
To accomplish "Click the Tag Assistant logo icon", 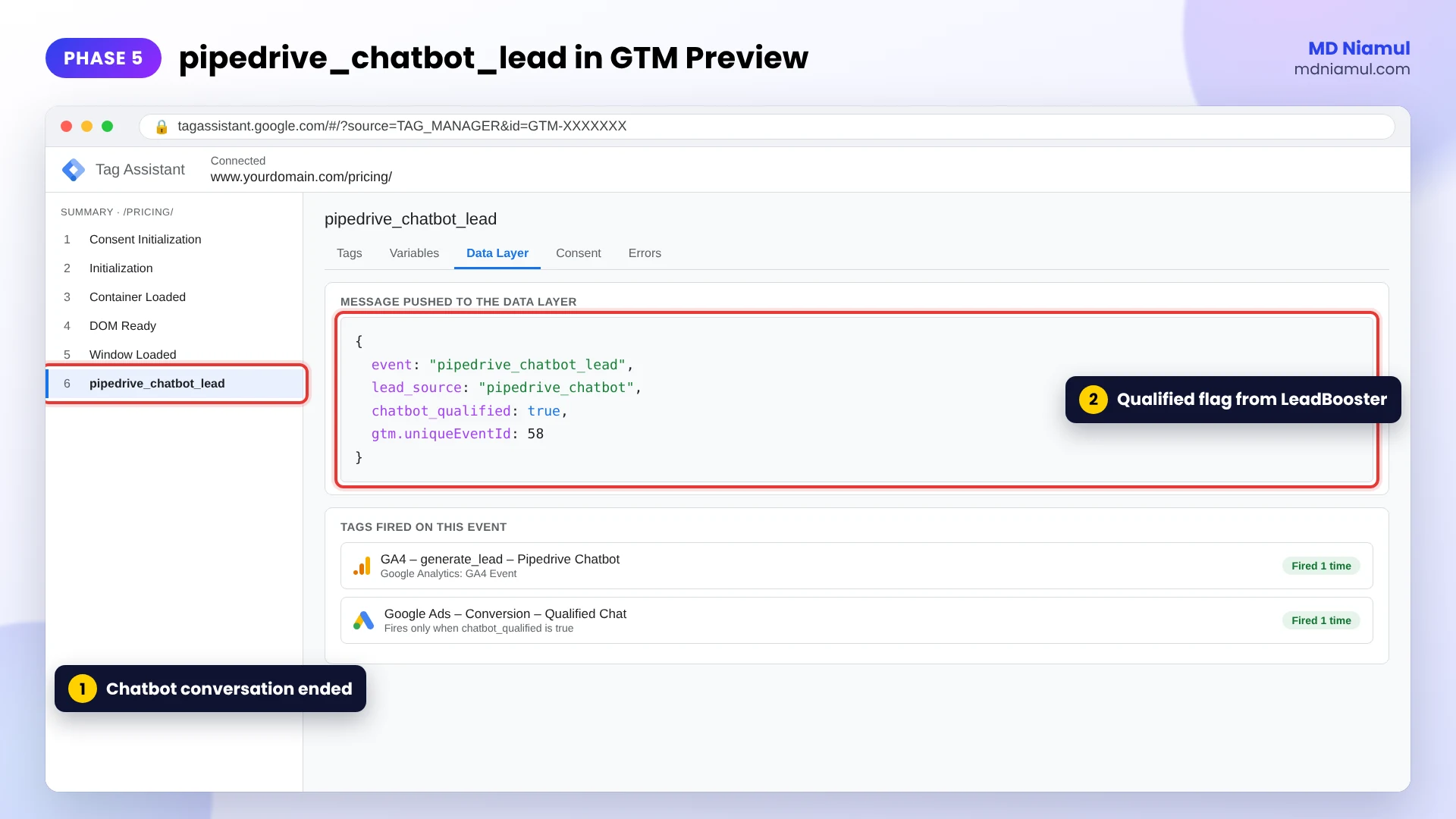I will (74, 170).
